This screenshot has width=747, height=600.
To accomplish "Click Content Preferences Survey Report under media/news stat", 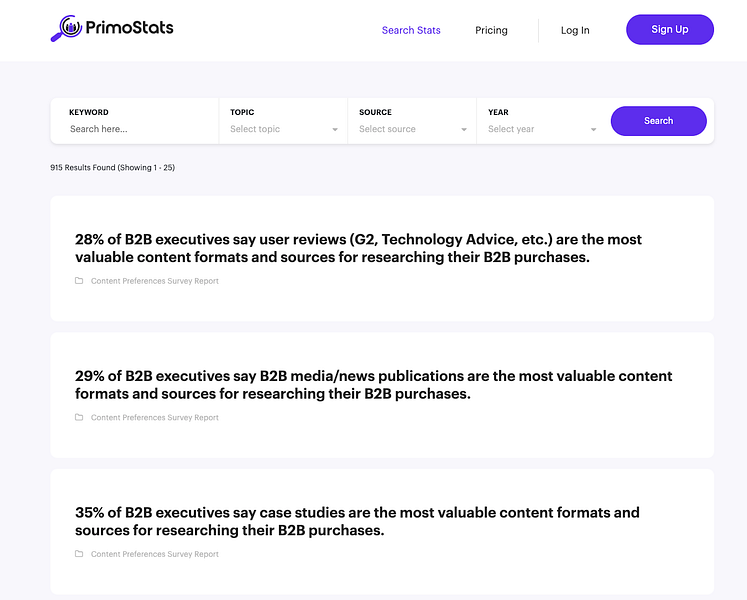I will [x=155, y=418].
